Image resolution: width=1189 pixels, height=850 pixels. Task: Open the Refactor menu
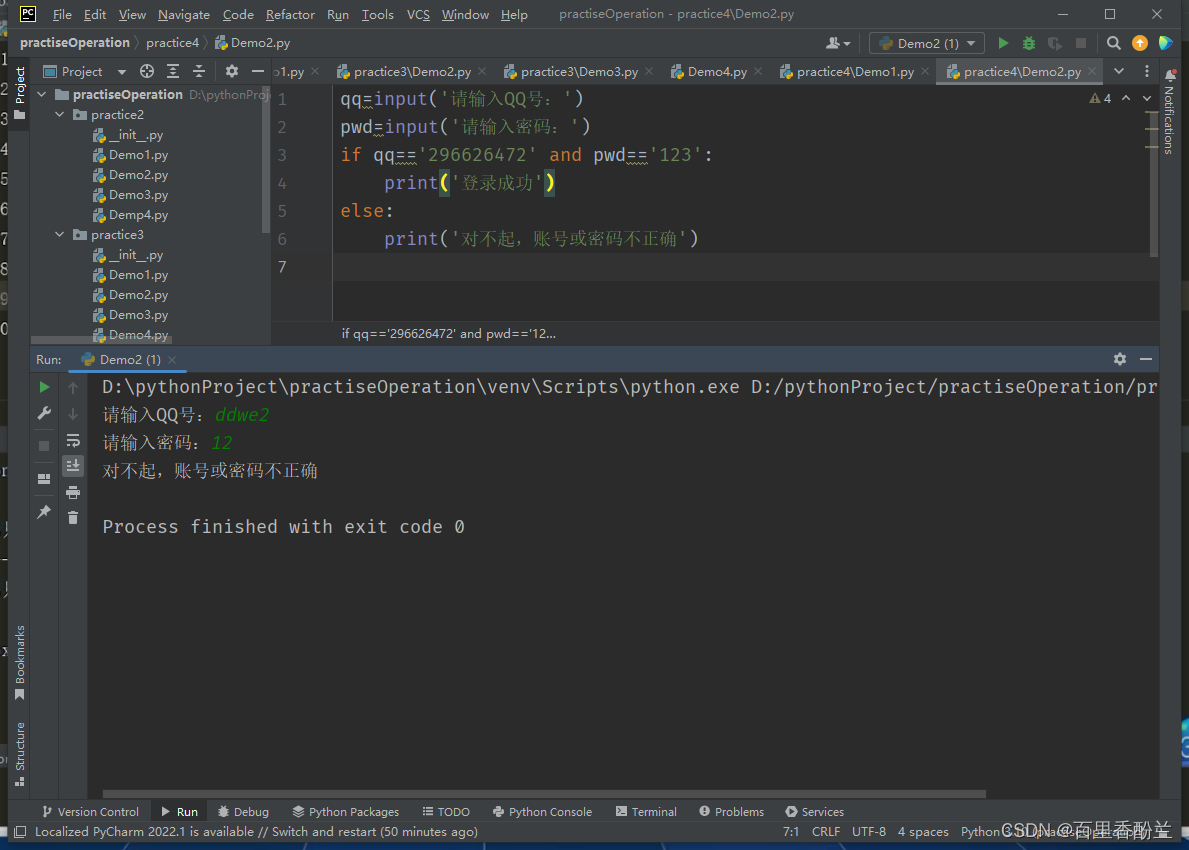[290, 14]
